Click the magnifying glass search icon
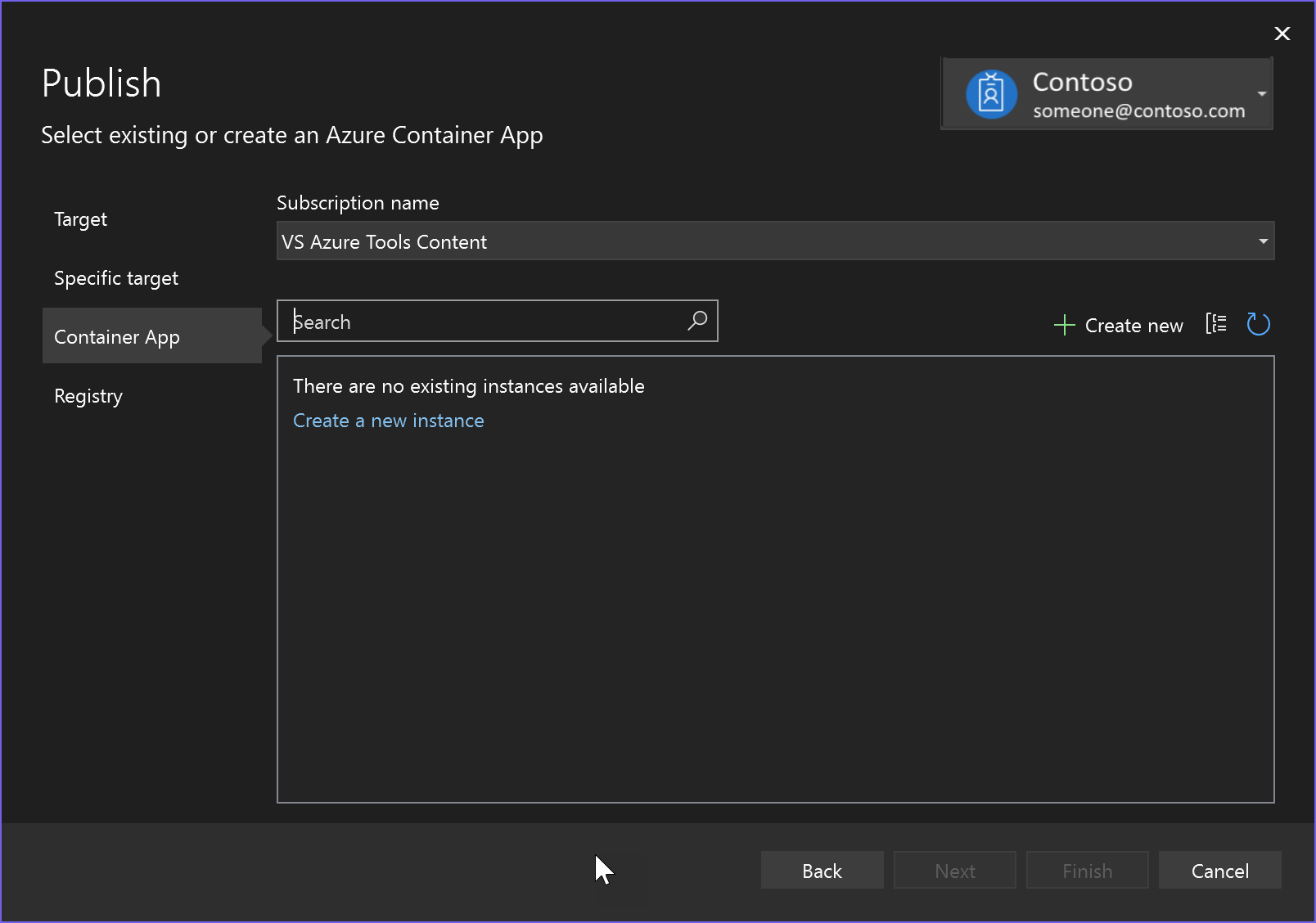Image resolution: width=1316 pixels, height=923 pixels. click(x=696, y=321)
